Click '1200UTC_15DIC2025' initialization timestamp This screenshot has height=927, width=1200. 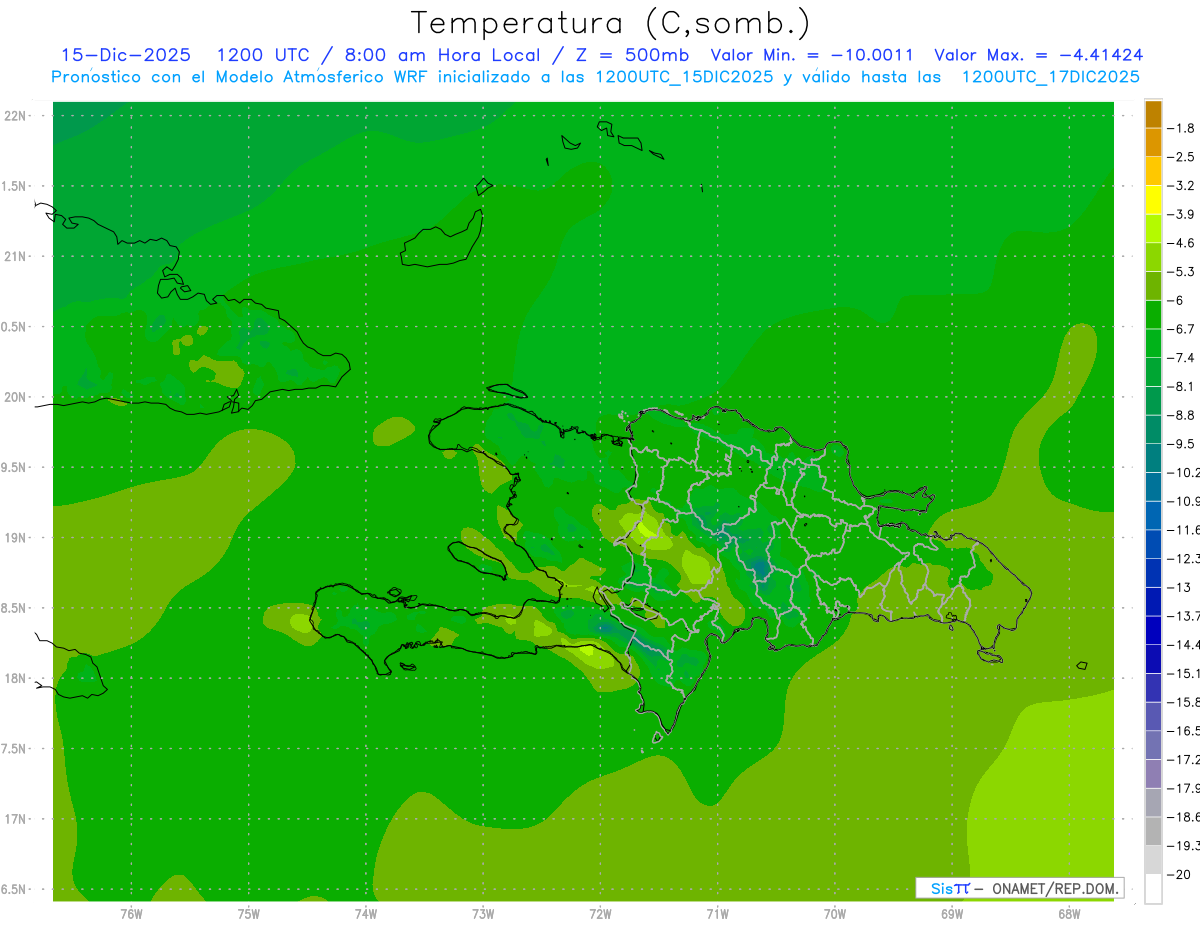click(x=684, y=77)
